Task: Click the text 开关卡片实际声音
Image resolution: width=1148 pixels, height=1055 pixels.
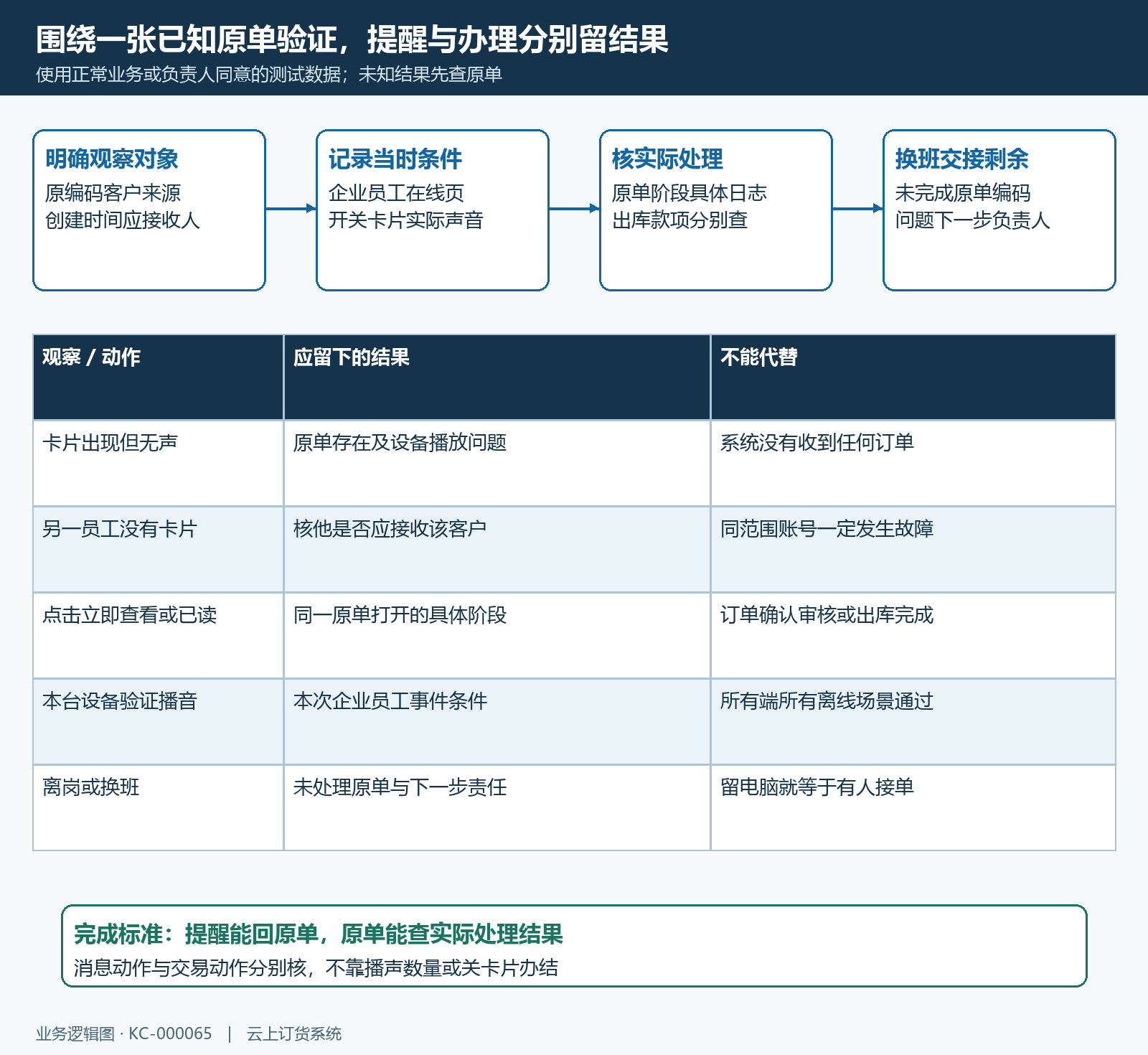Action: point(406,220)
